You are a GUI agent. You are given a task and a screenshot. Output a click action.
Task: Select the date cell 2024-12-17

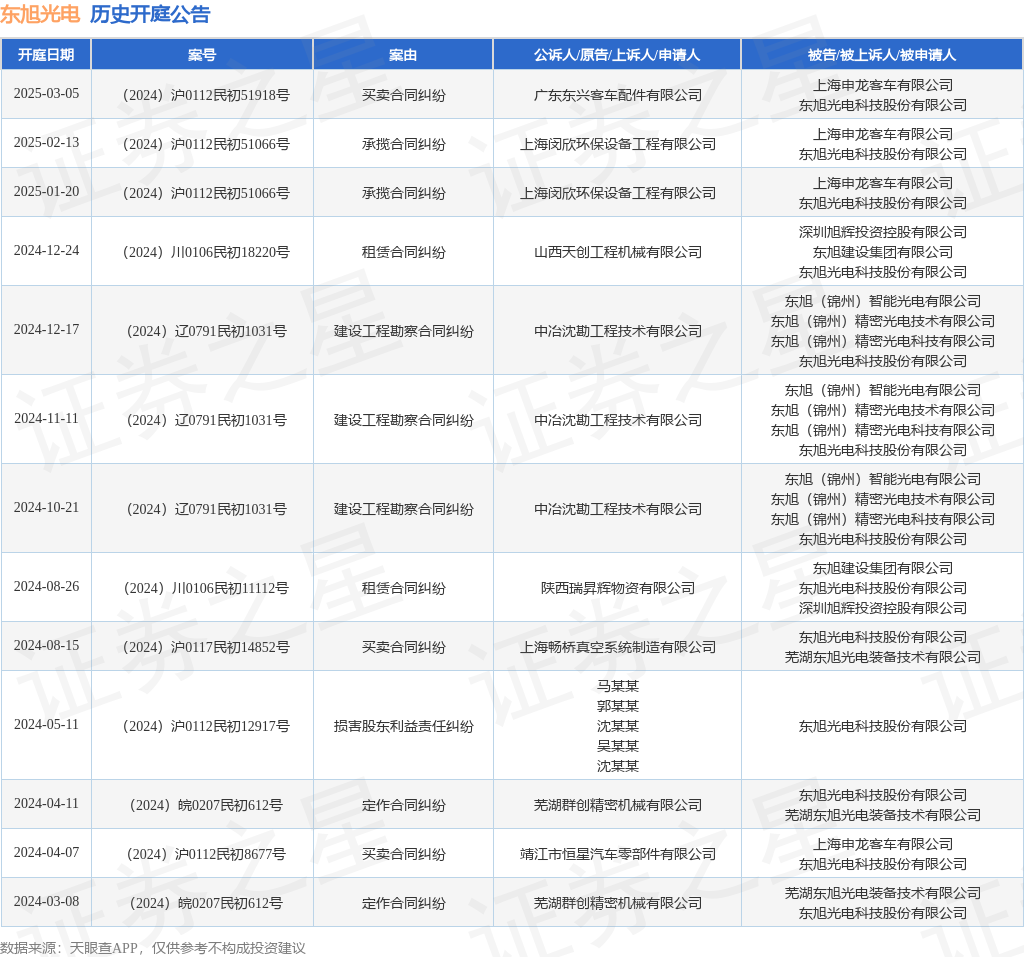coord(46,329)
